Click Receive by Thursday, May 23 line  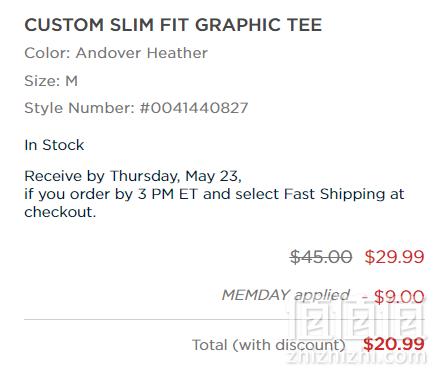pos(133,176)
